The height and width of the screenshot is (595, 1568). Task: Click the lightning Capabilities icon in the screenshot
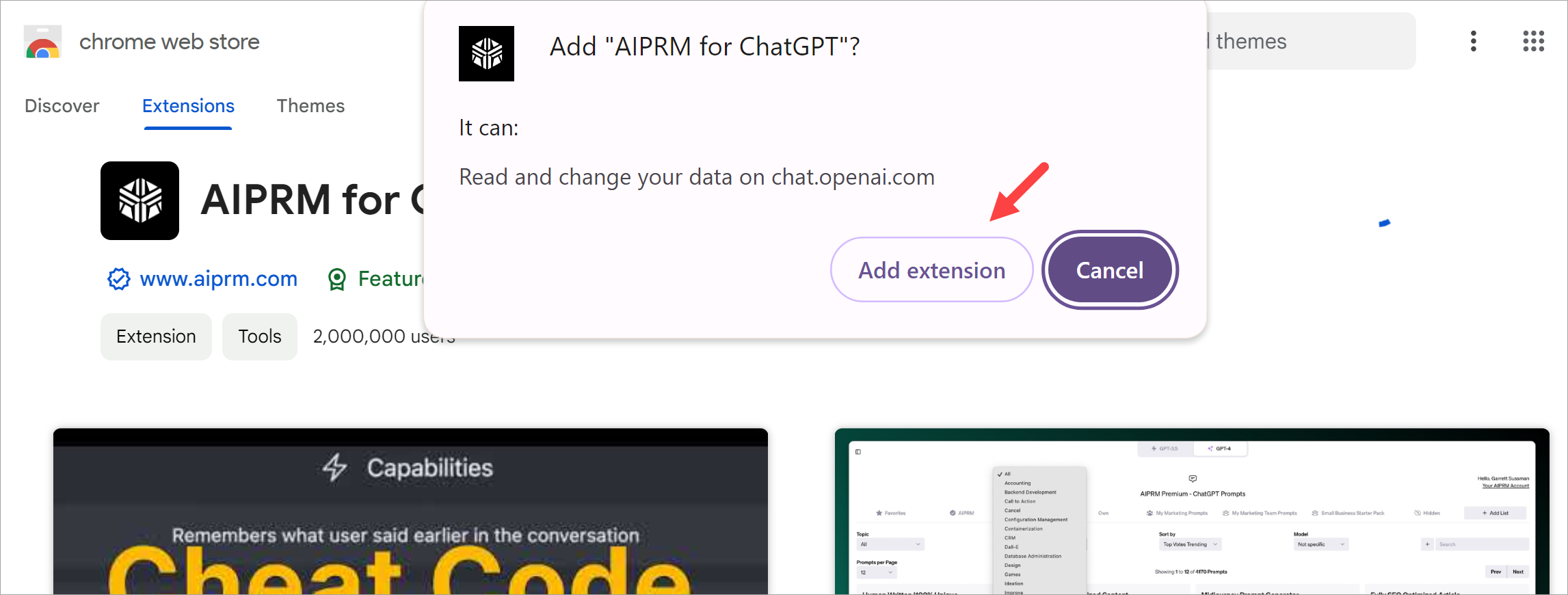coord(334,467)
